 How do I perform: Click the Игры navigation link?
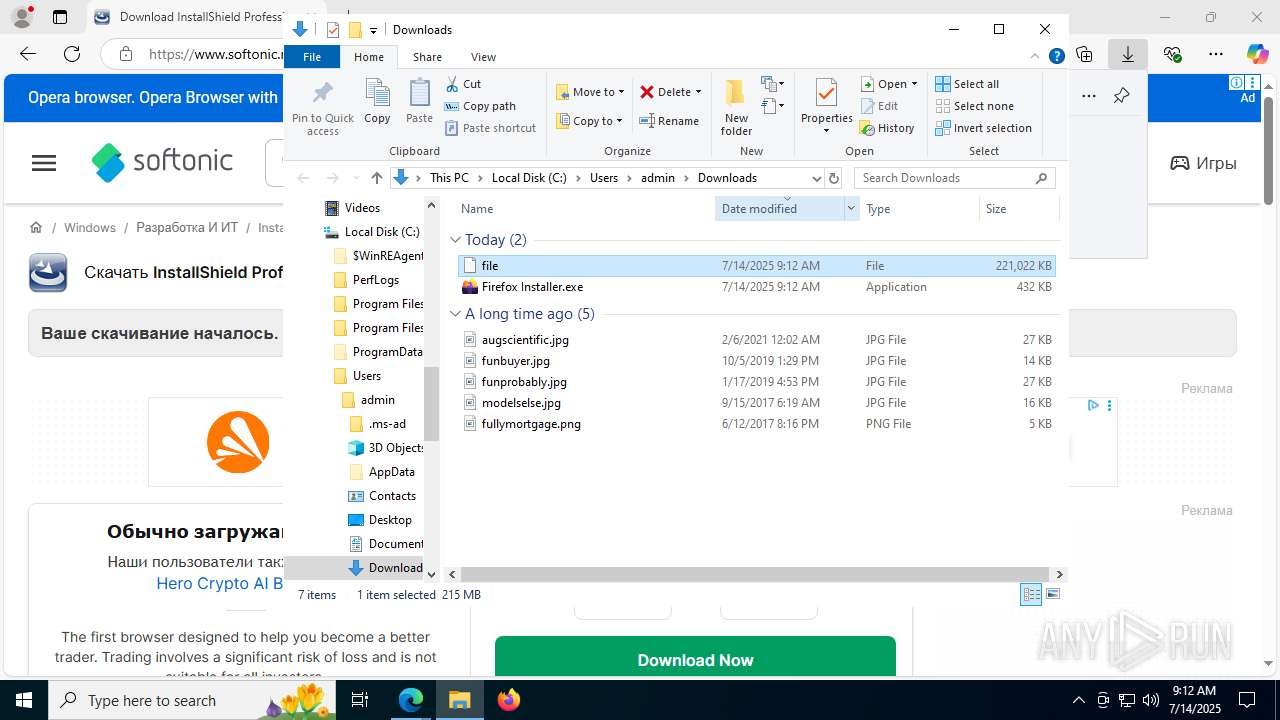[1204, 163]
